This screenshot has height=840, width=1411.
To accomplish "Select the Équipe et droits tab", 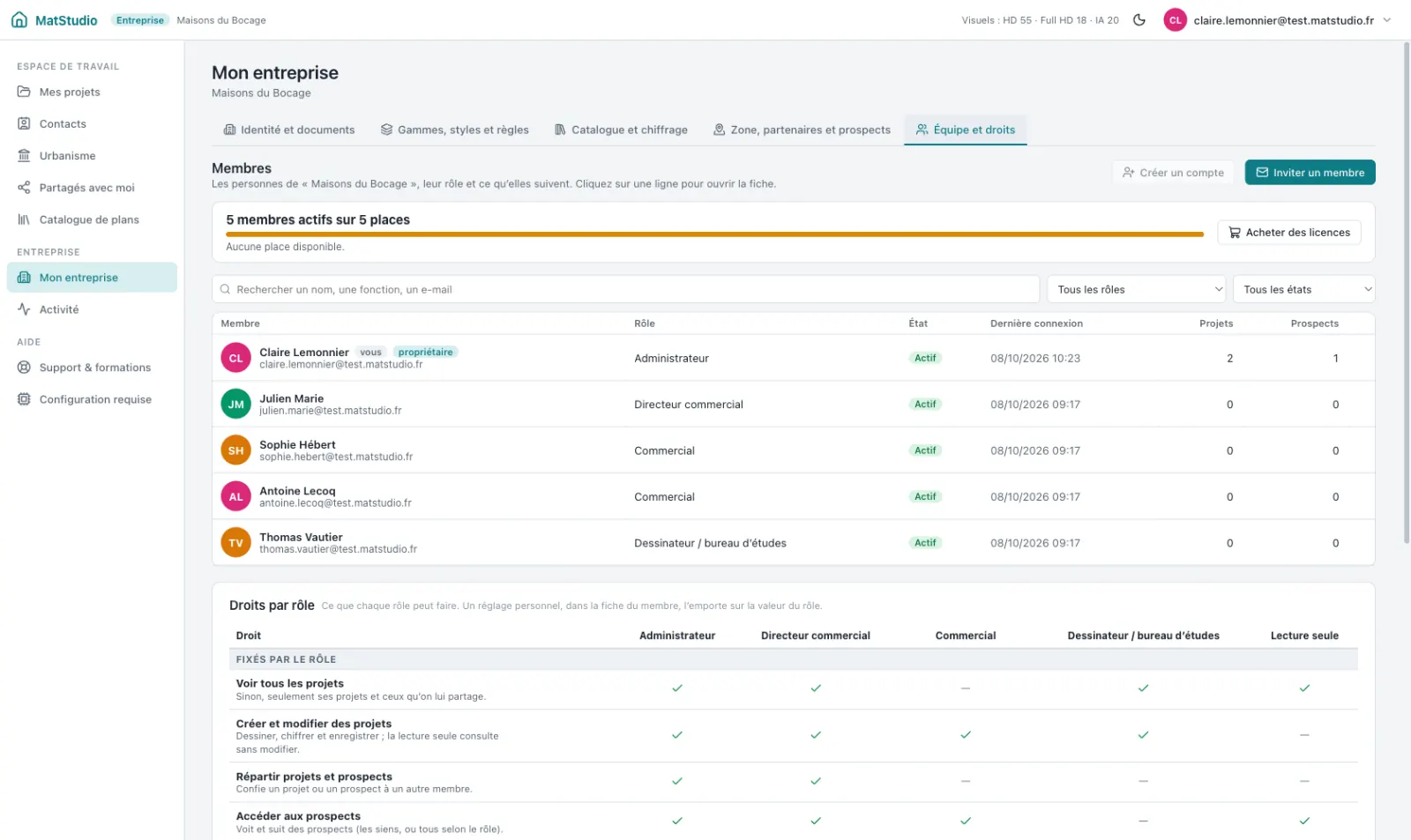I will [x=966, y=130].
